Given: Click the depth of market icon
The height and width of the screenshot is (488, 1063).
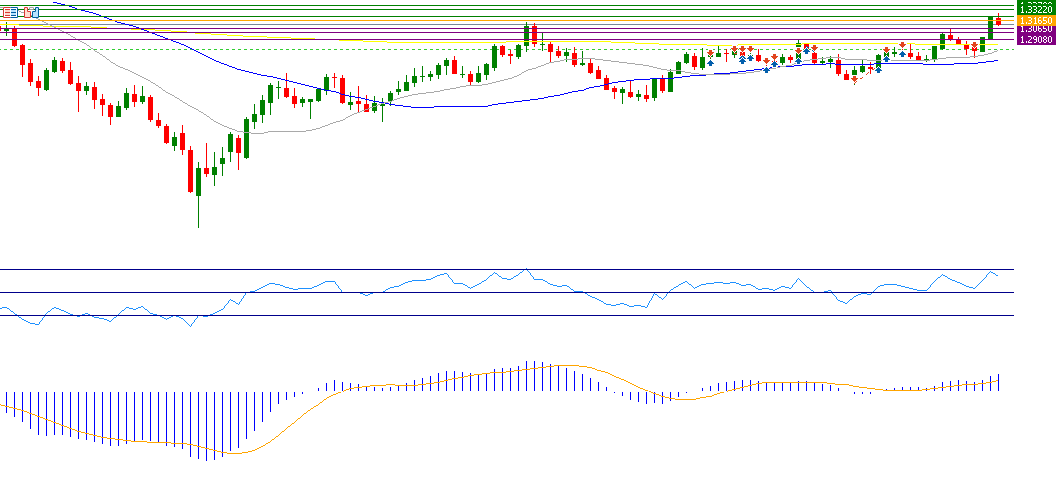Looking at the screenshot, I should click(32, 12).
